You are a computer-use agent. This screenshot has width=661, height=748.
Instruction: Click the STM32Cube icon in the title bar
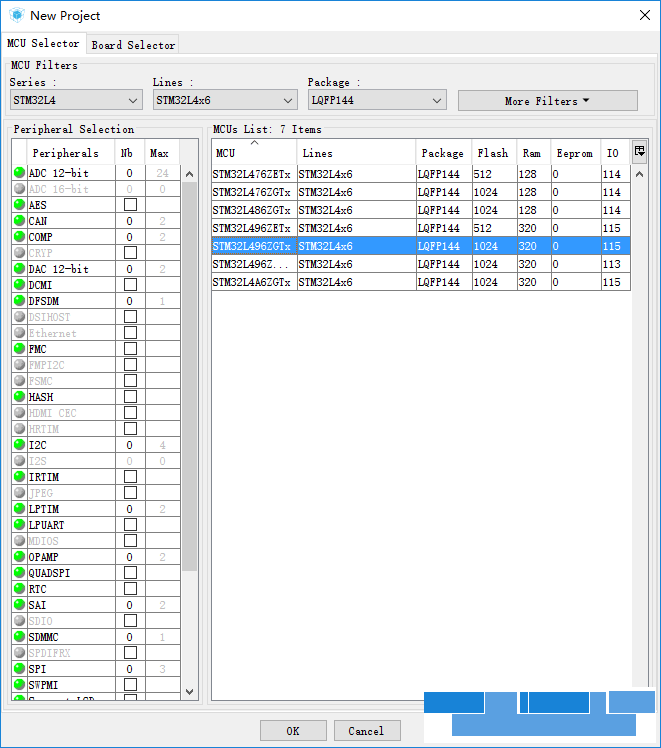17,15
